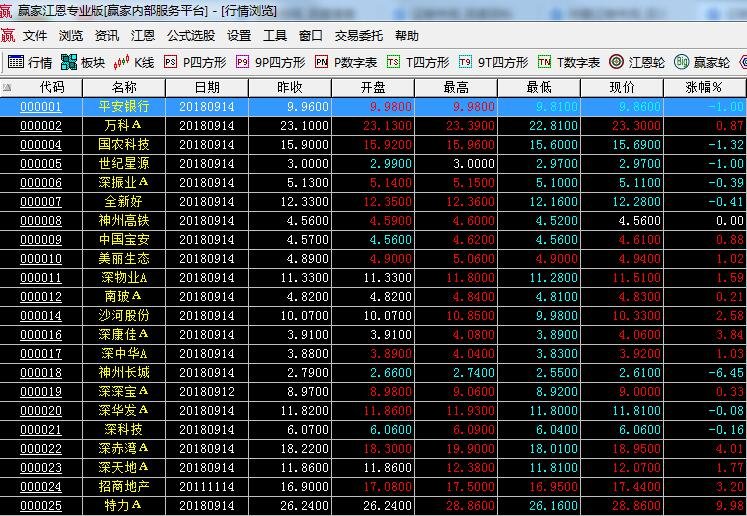Select the 9P四方形 tool icon
The width and height of the screenshot is (747, 516).
coord(242,62)
